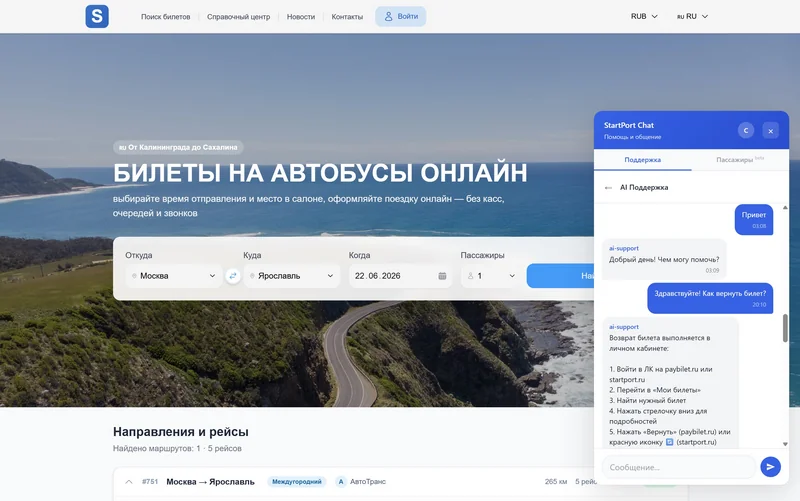Viewport: 800px width, 501px height.
Task: Open the Контакты page
Action: click(x=347, y=17)
